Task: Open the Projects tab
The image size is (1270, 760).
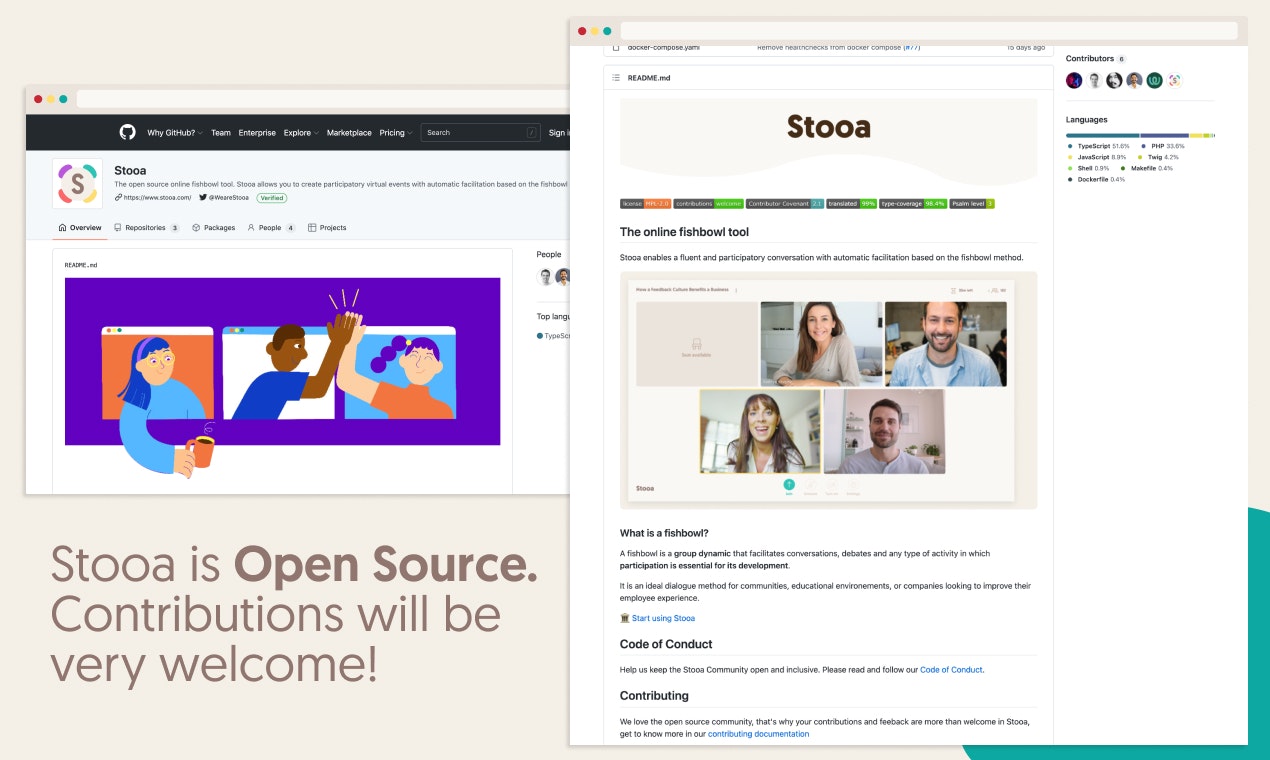Action: [327, 228]
